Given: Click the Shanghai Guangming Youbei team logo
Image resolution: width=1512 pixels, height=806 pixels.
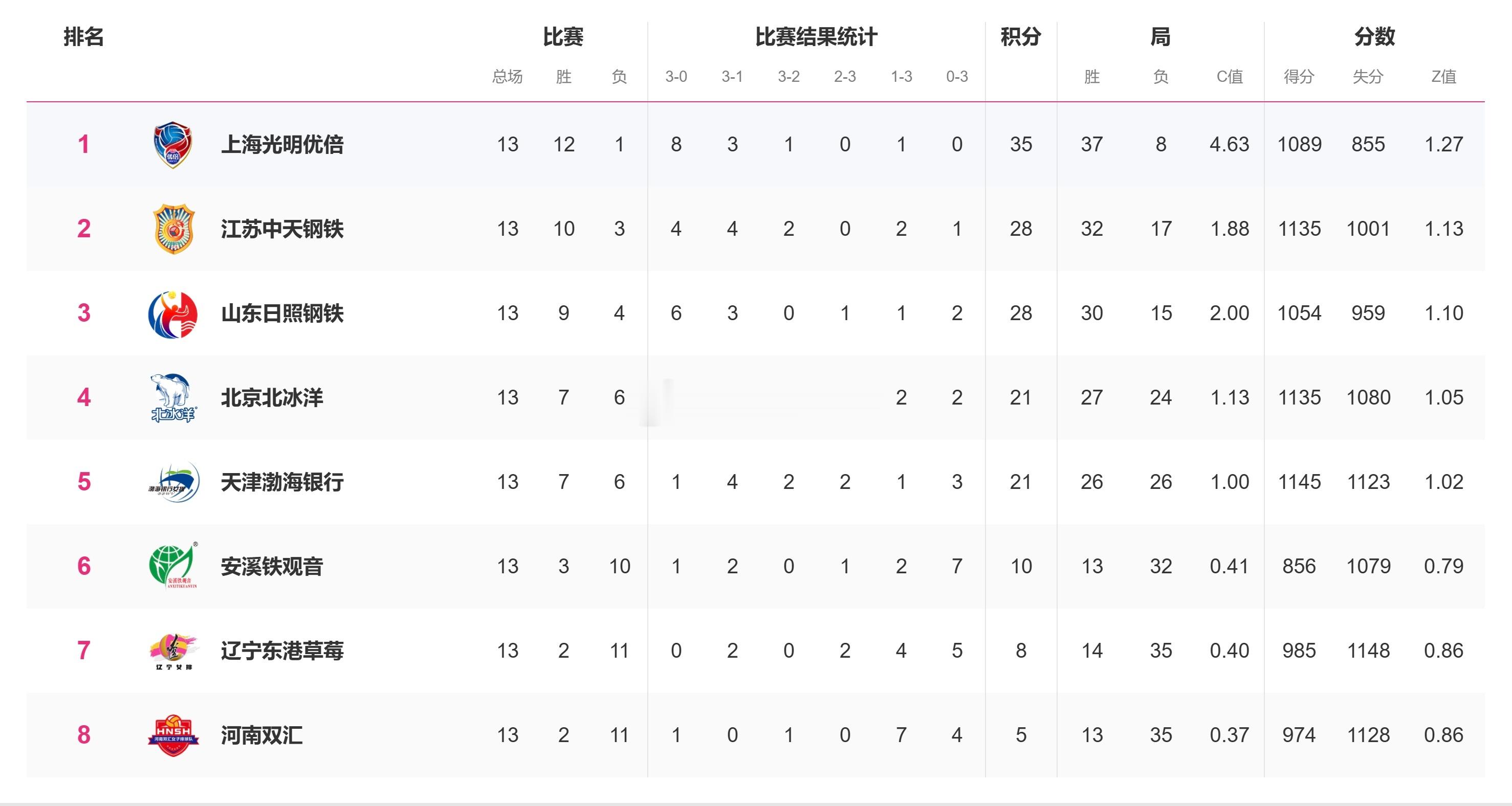Looking at the screenshot, I should click(x=172, y=145).
